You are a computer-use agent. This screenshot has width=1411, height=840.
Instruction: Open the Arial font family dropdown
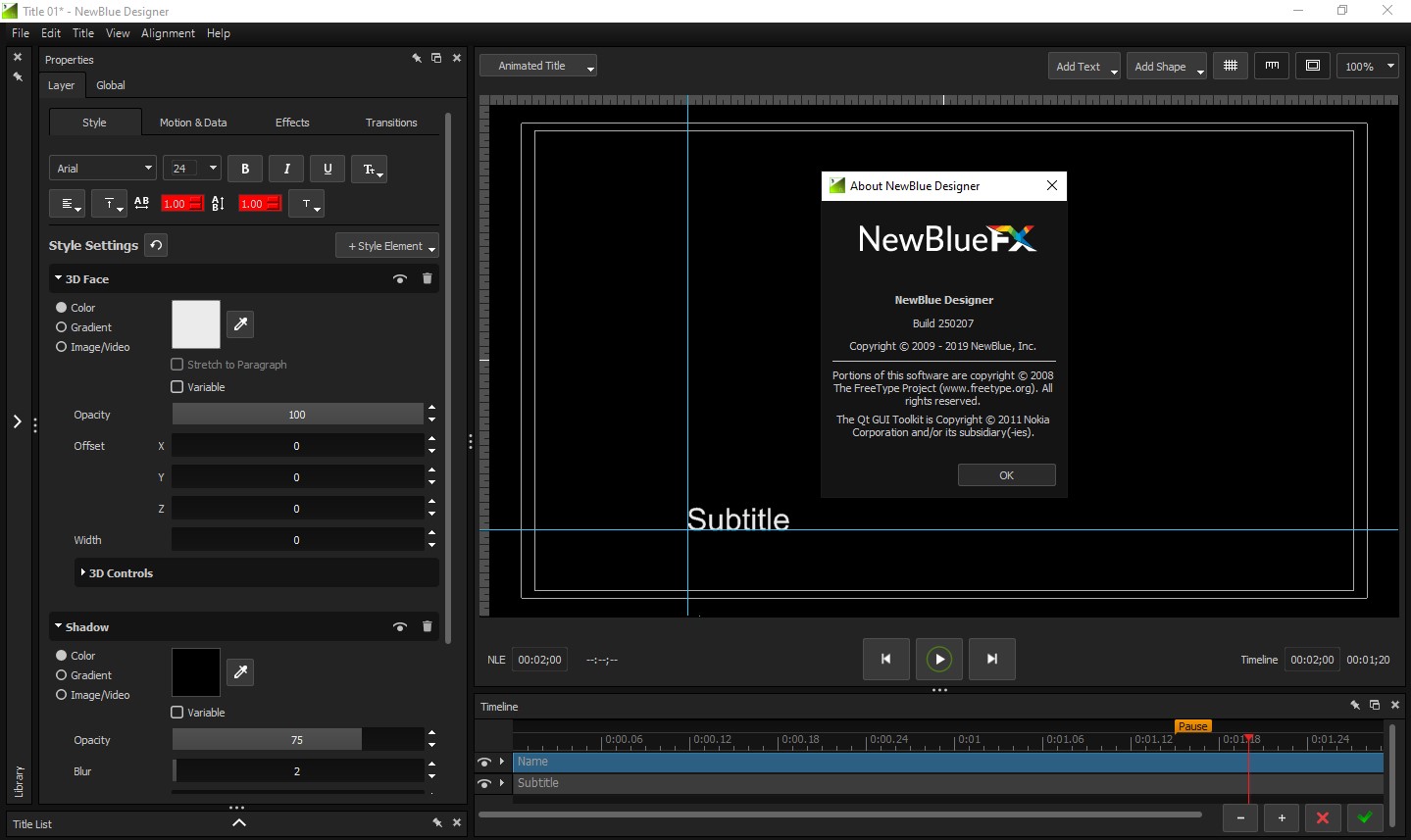point(102,168)
